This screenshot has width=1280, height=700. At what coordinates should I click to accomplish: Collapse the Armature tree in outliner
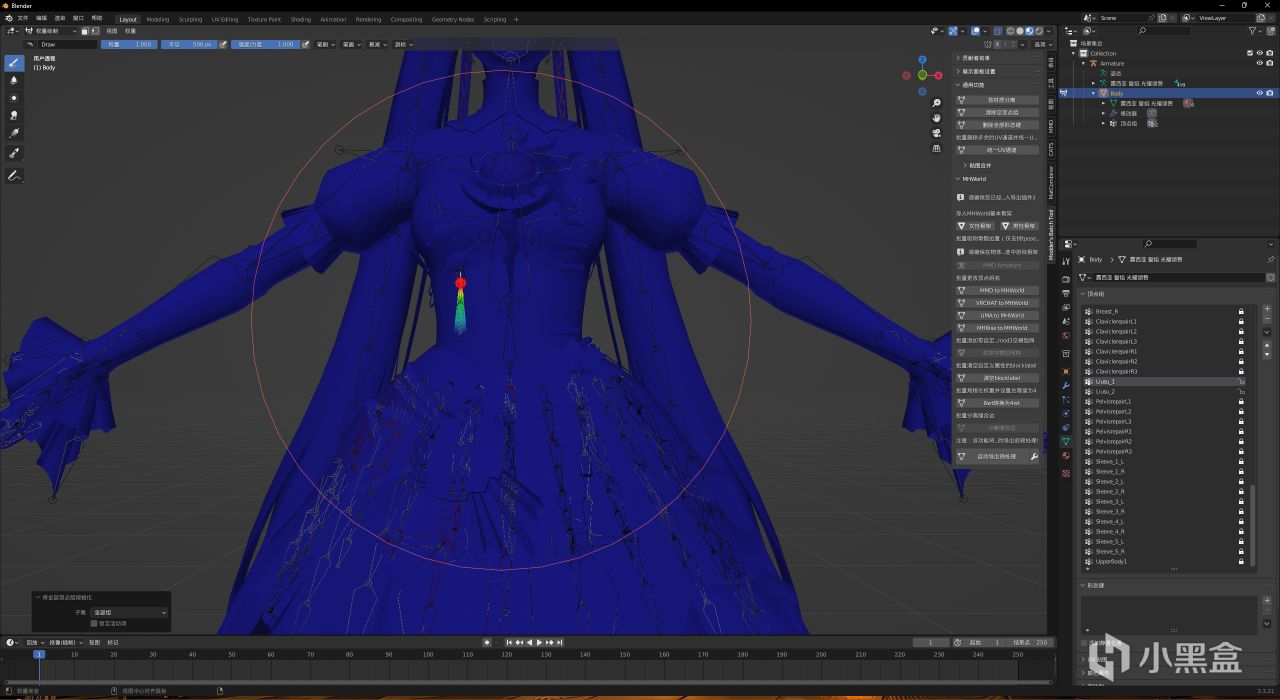pyautogui.click(x=1083, y=63)
